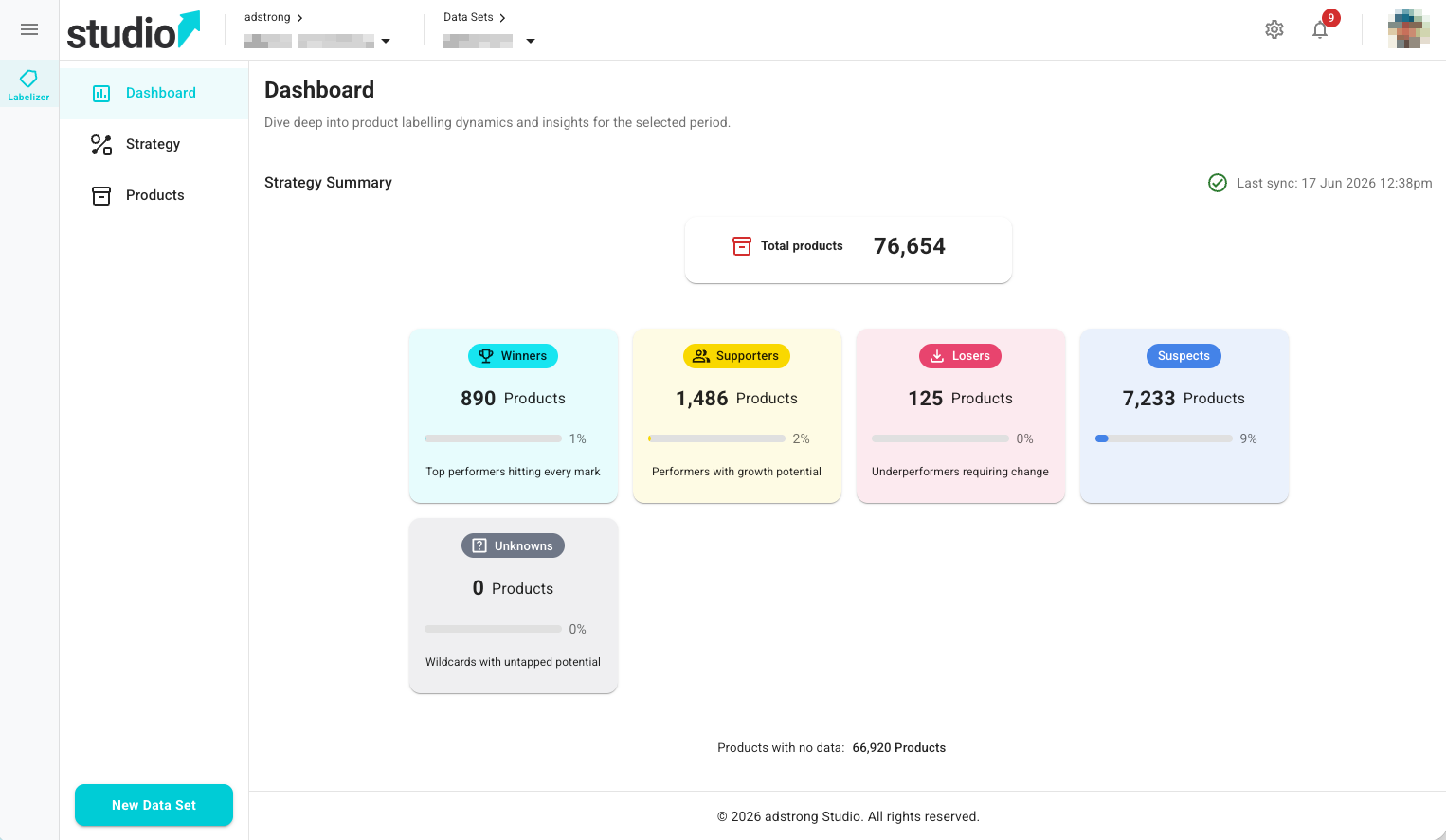This screenshot has width=1446, height=840.
Task: Select the Unknowns label chip
Action: pyautogui.click(x=513, y=545)
